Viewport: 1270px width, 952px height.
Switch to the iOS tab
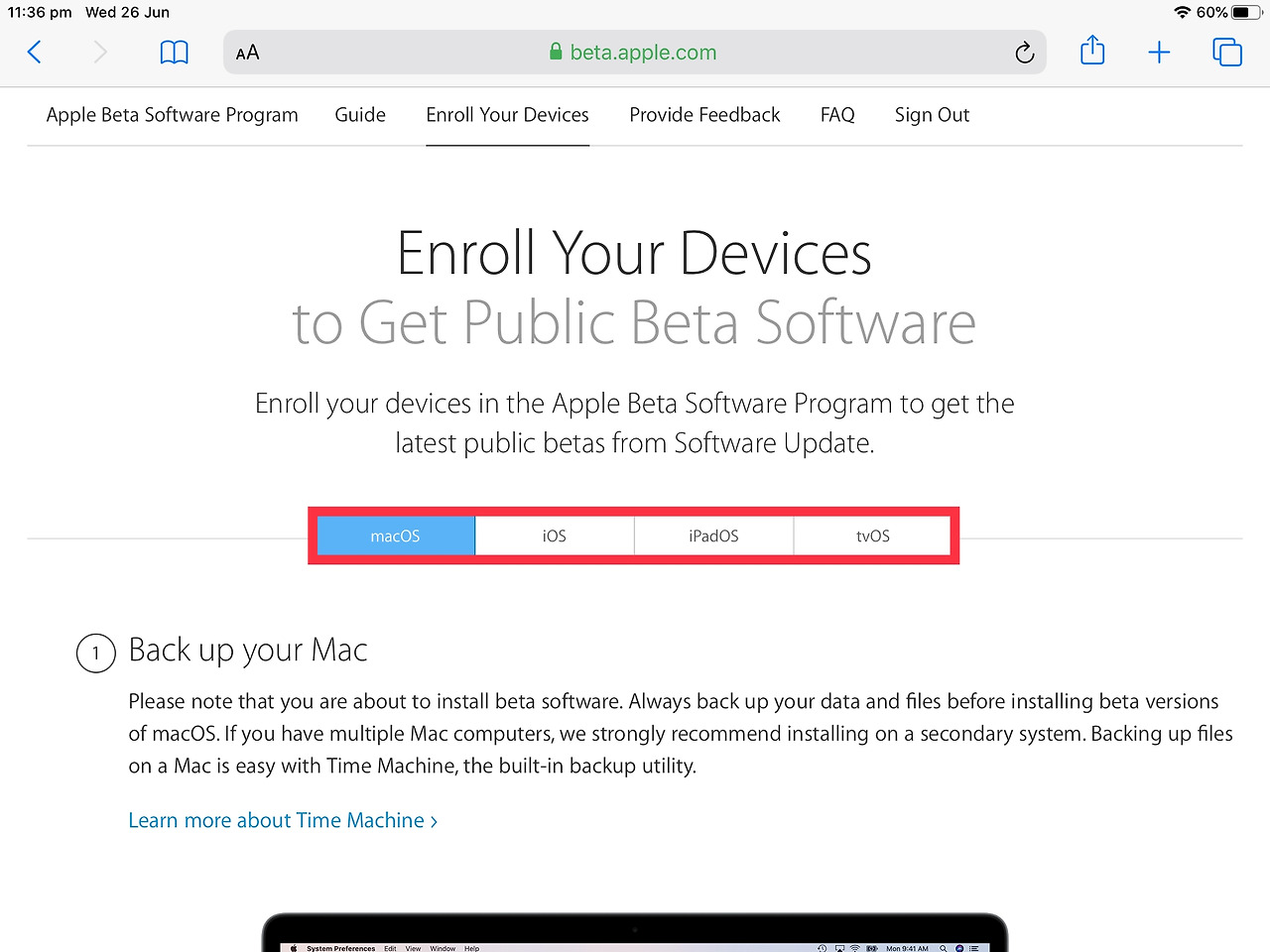pos(555,535)
